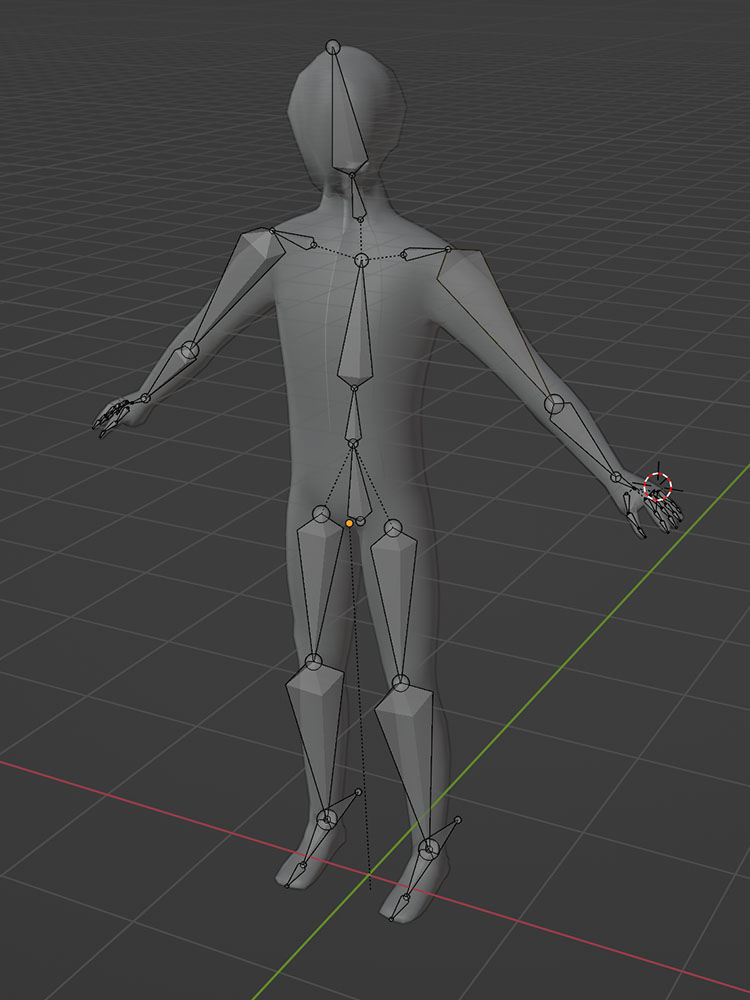Viewport: 750px width, 1000px height.
Task: Click the knee joint on the screen-left leg
Action: point(314,661)
